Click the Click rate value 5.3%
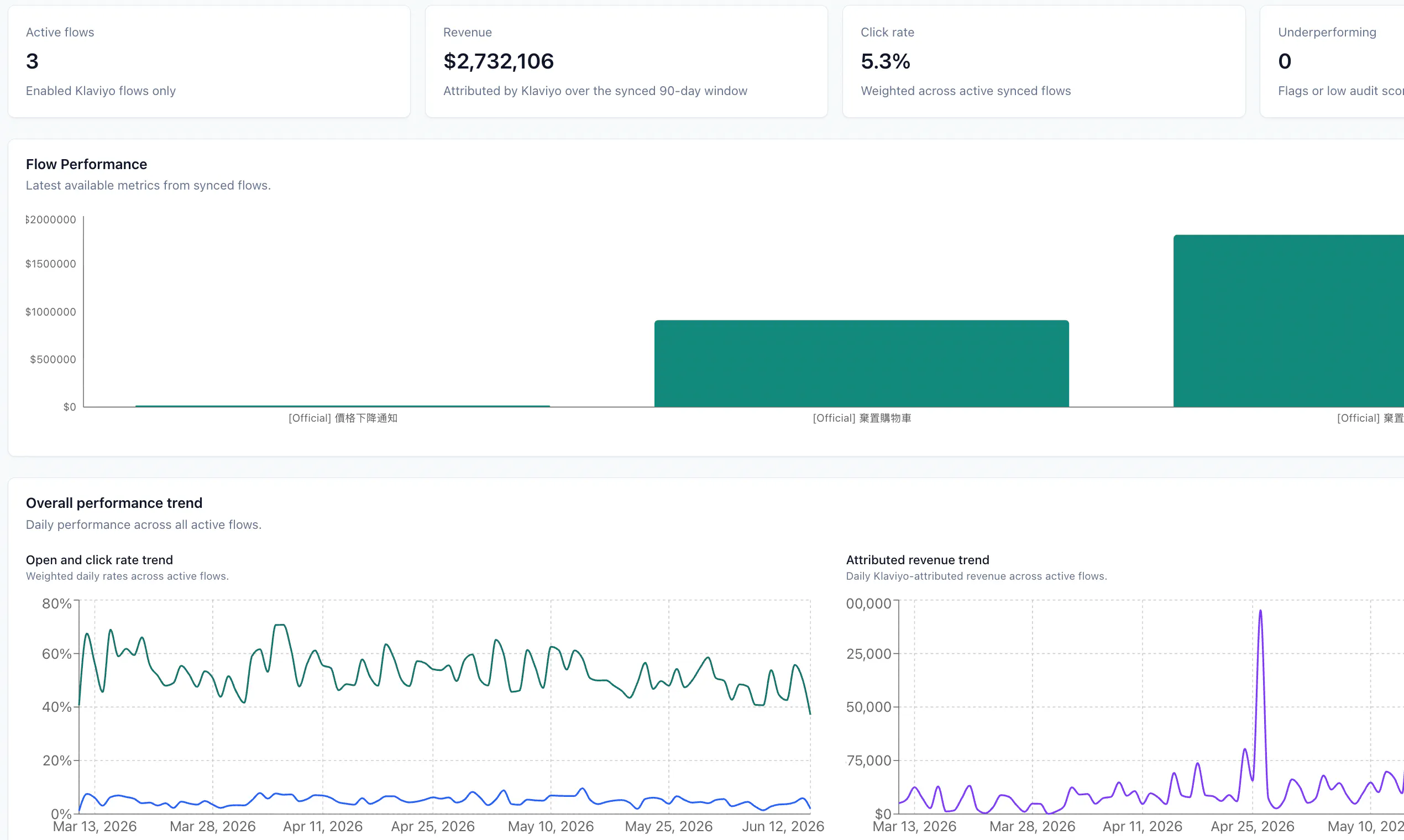1404x840 pixels. click(886, 61)
